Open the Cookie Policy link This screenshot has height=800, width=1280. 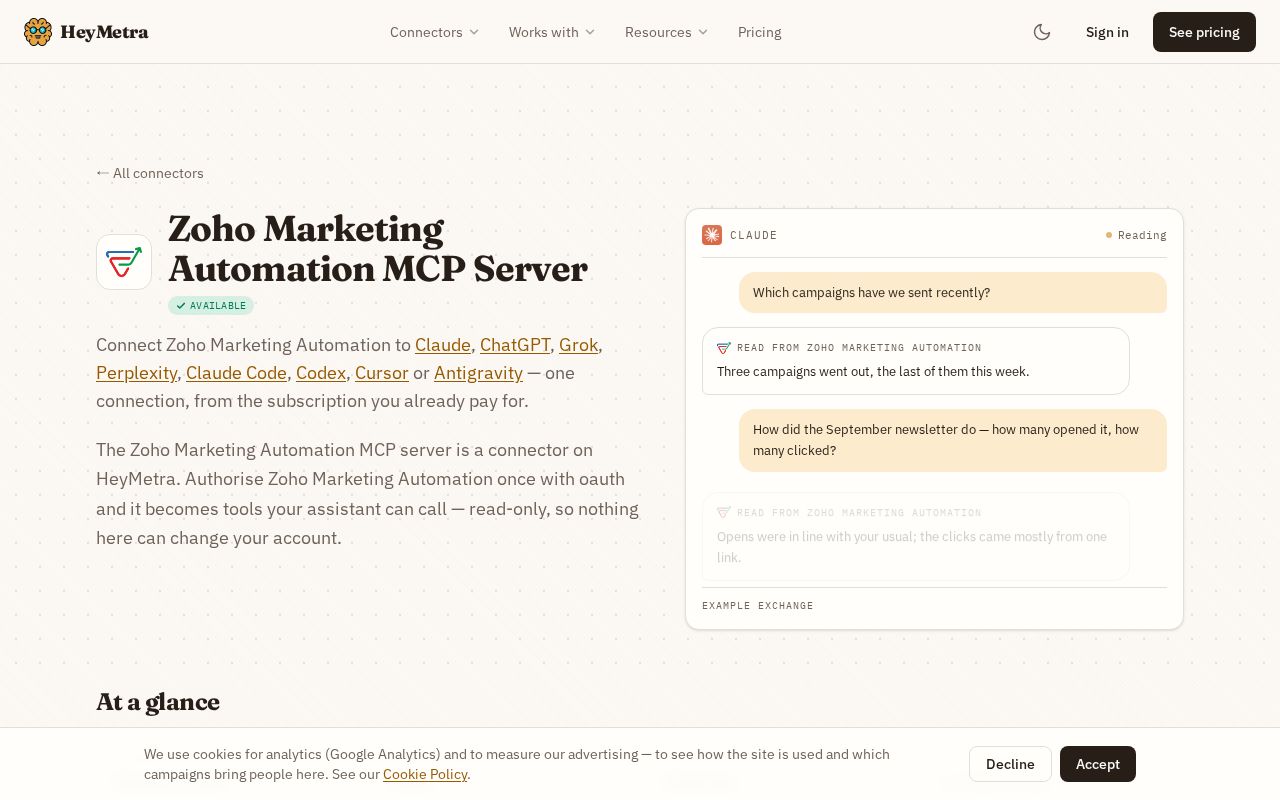pos(425,774)
